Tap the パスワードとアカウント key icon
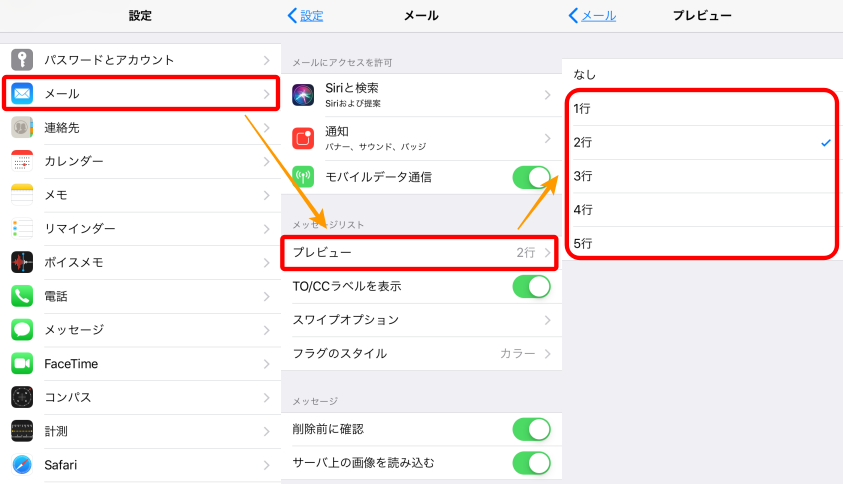 (22, 60)
